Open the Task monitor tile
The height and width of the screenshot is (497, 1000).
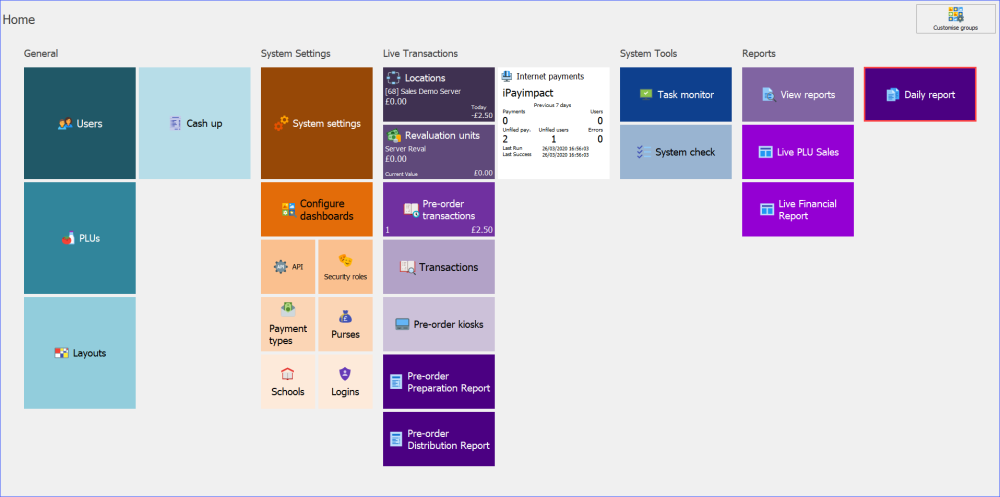[x=676, y=94]
